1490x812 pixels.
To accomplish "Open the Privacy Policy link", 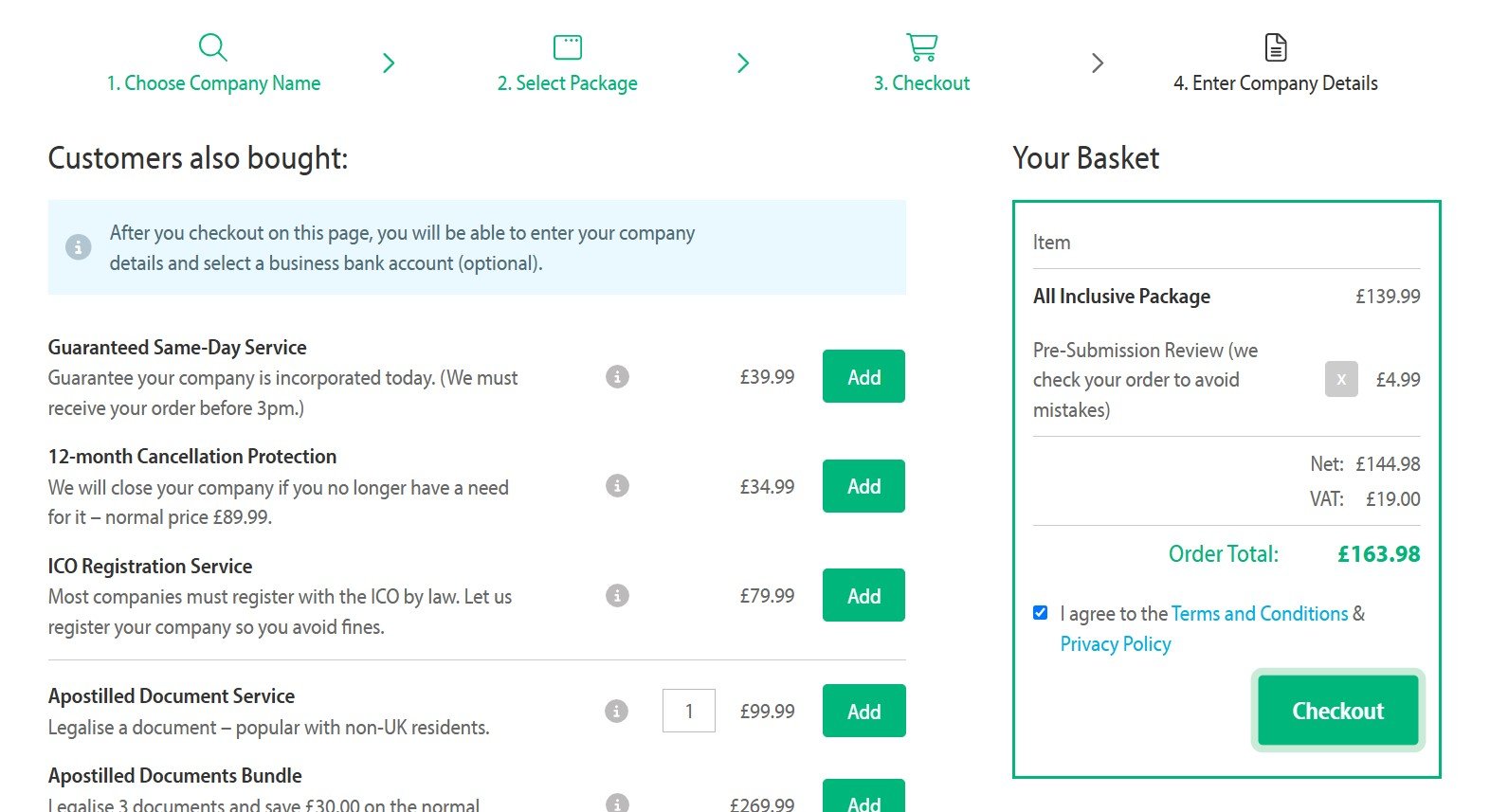I will 1116,644.
